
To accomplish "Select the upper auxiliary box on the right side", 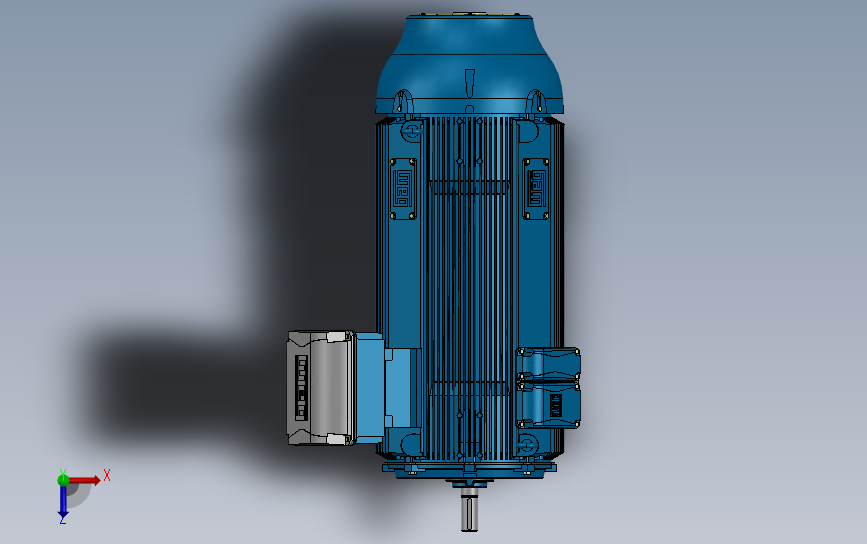I will pos(548,364).
